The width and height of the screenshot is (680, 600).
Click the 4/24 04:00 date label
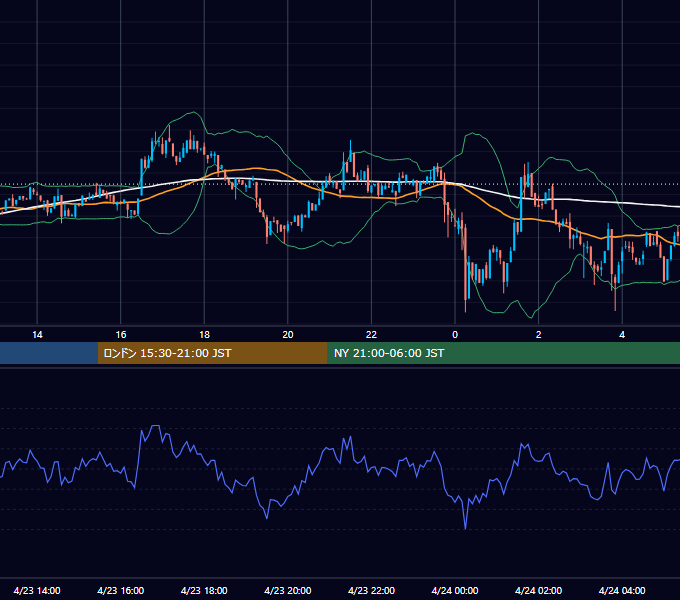[x=622, y=590]
